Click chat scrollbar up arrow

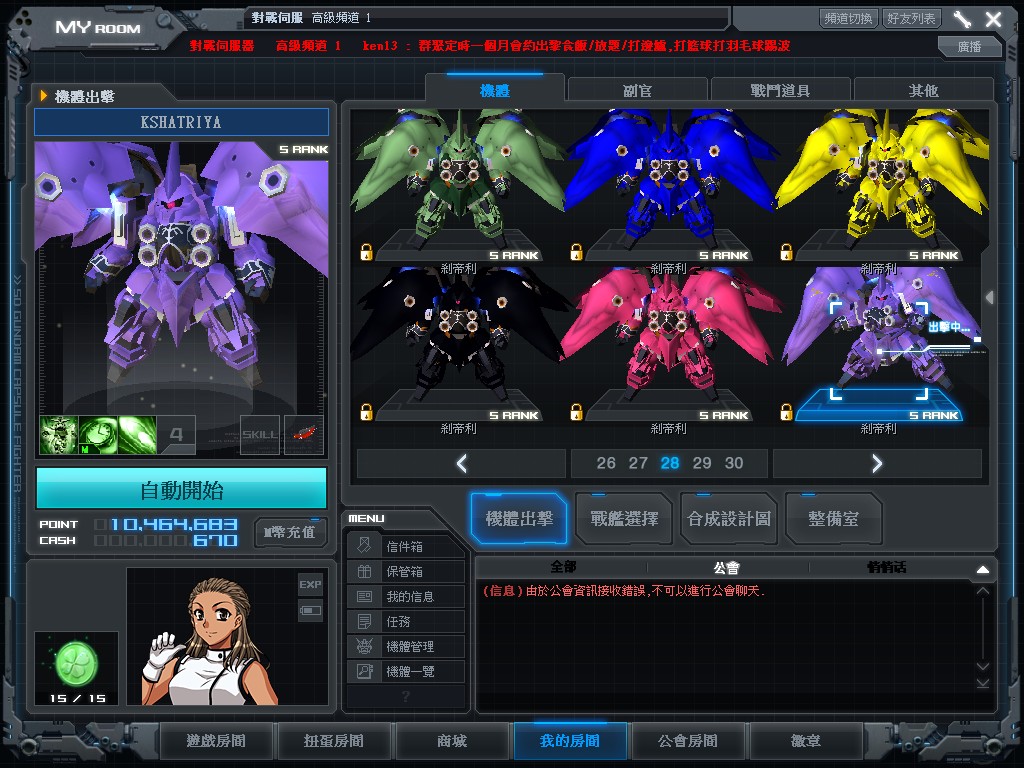pos(983,591)
